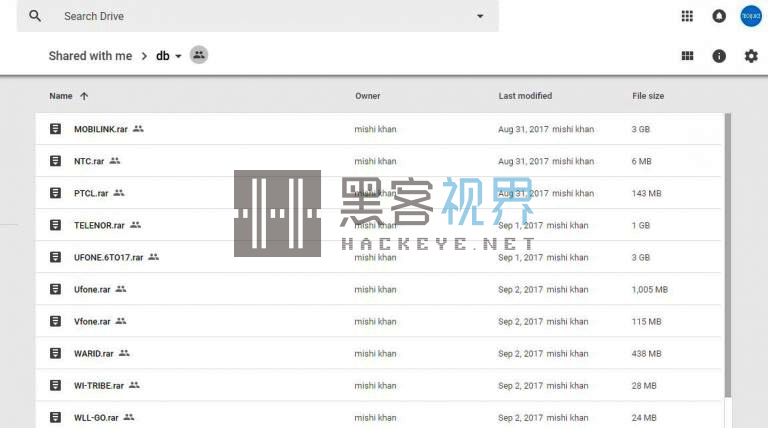
Task: Click the vertical scrollbar of file list
Action: pos(727,250)
